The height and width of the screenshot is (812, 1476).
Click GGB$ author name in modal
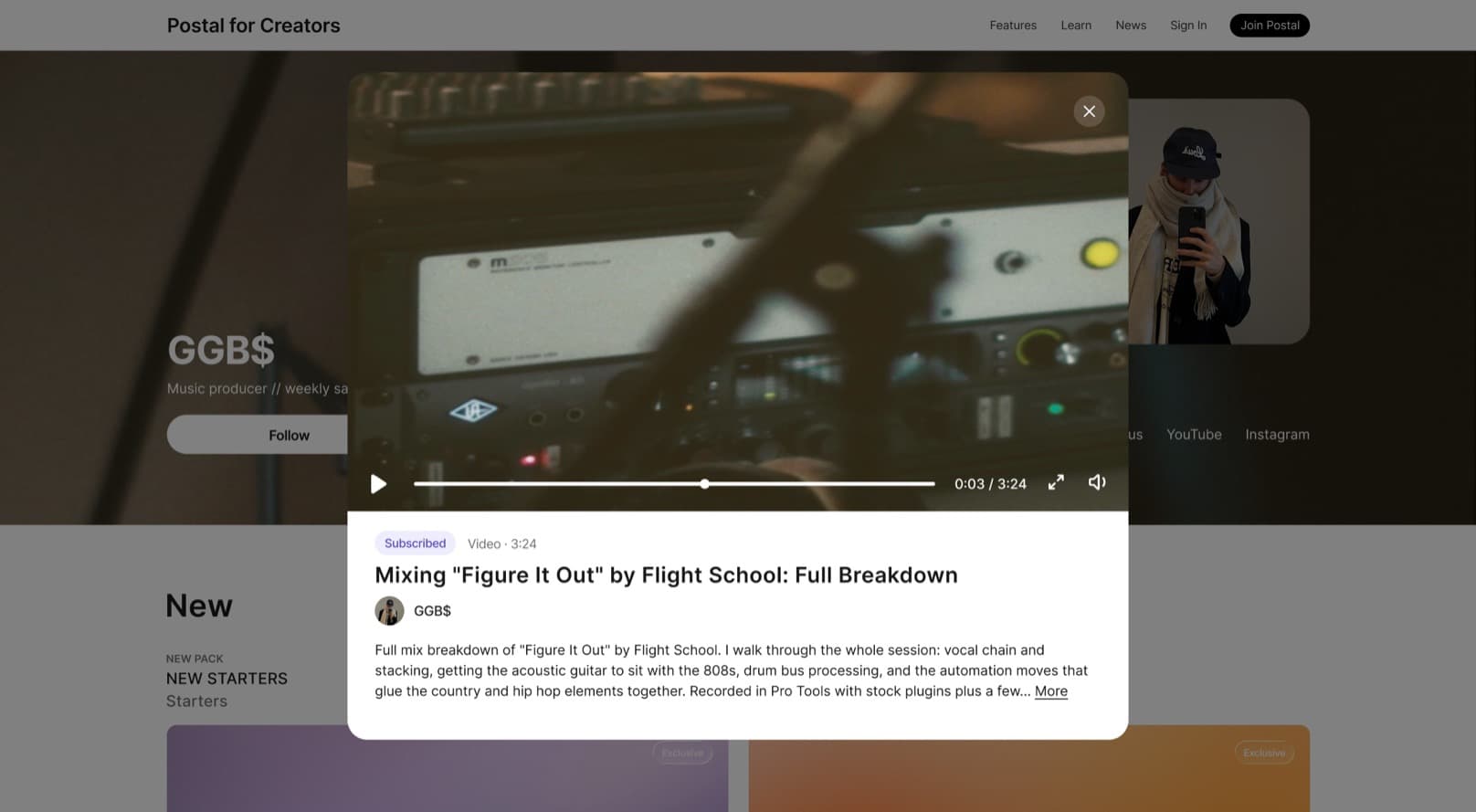point(432,611)
